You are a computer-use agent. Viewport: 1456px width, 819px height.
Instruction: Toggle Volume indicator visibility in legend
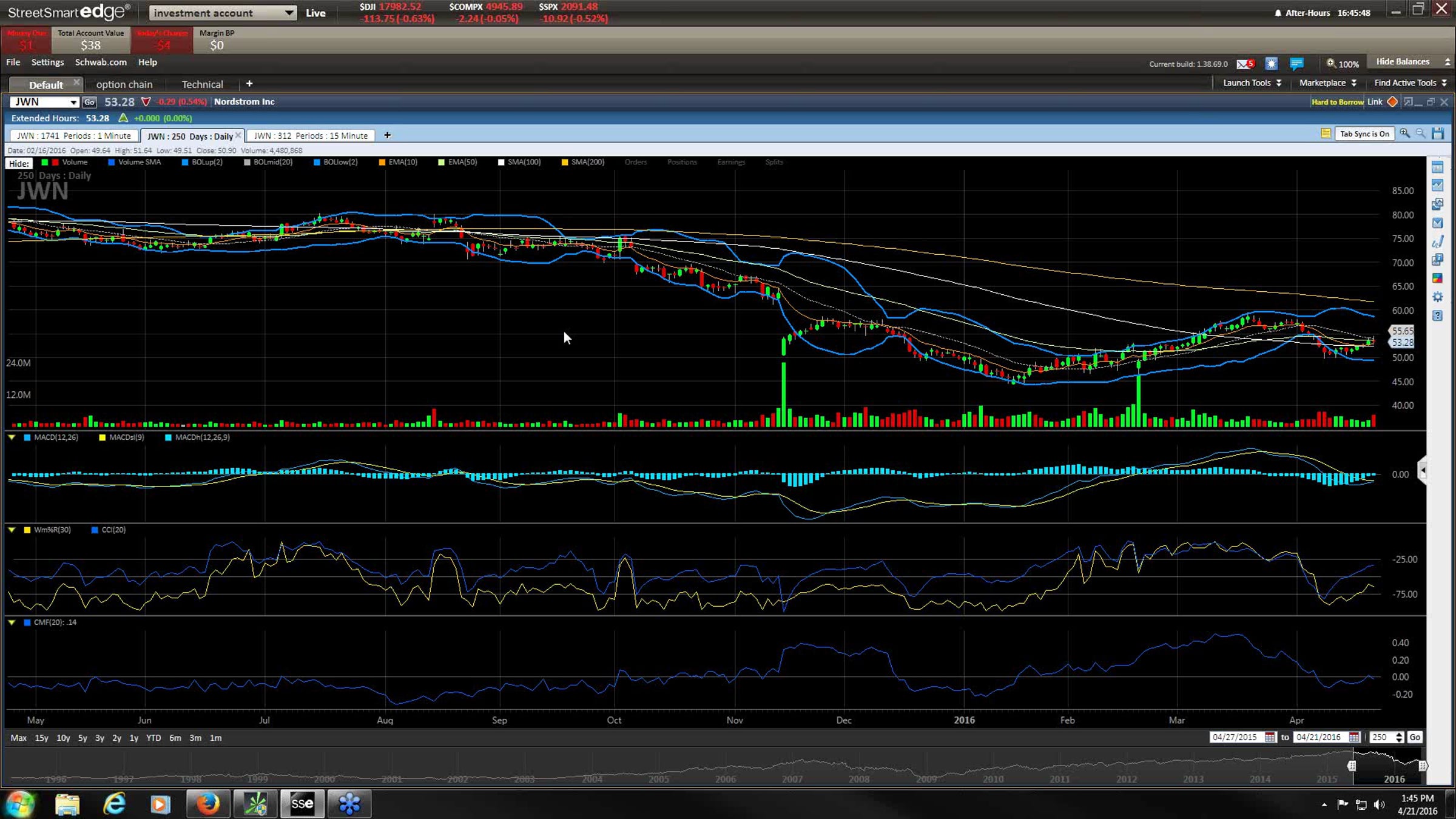click(74, 162)
